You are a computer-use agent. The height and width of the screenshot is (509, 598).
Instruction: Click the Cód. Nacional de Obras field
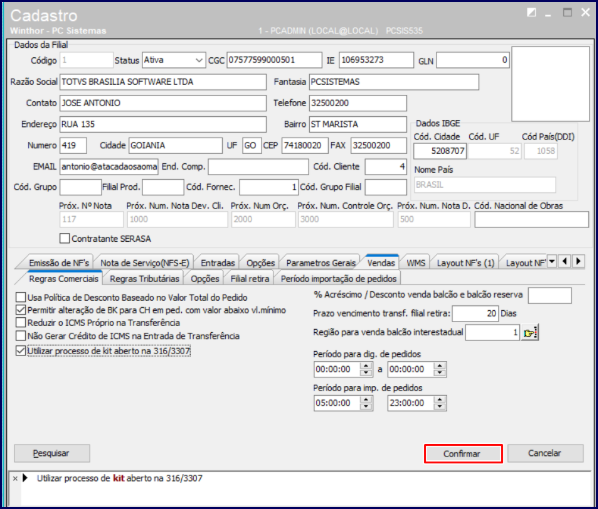[x=531, y=220]
